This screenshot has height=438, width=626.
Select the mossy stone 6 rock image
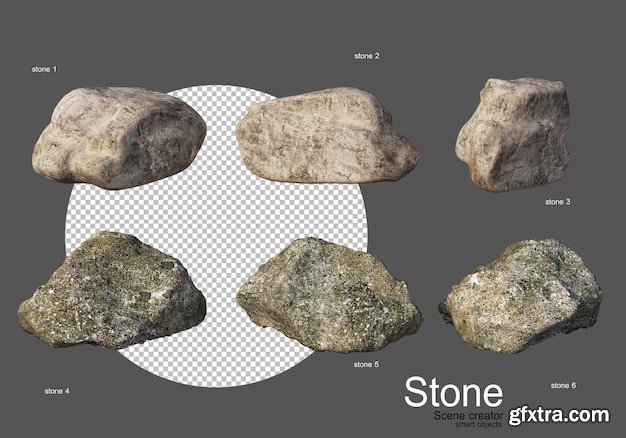(x=520, y=296)
